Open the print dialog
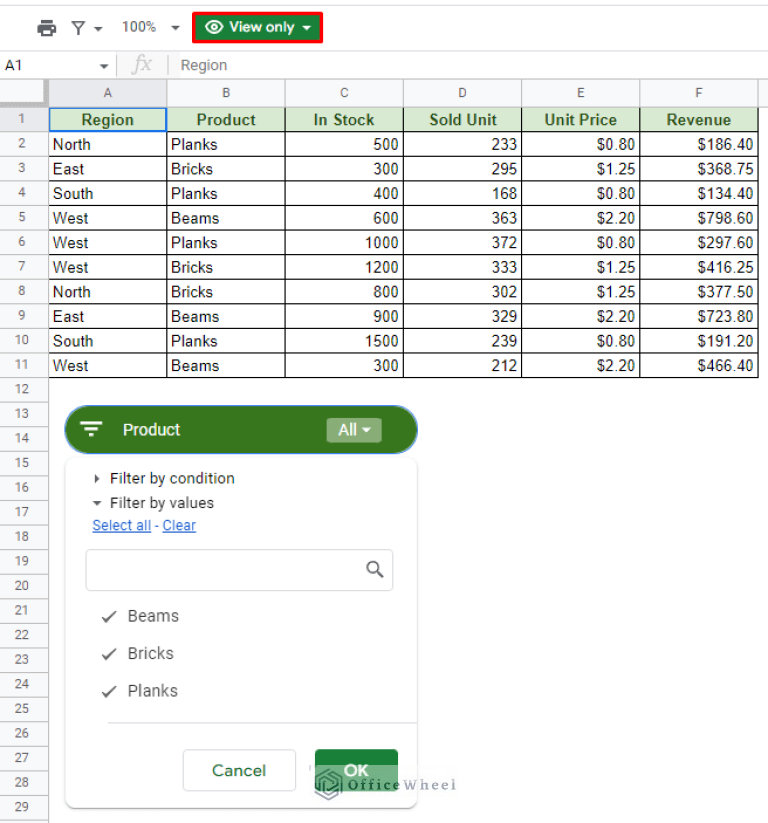Image resolution: width=768 pixels, height=823 pixels. 47,27
